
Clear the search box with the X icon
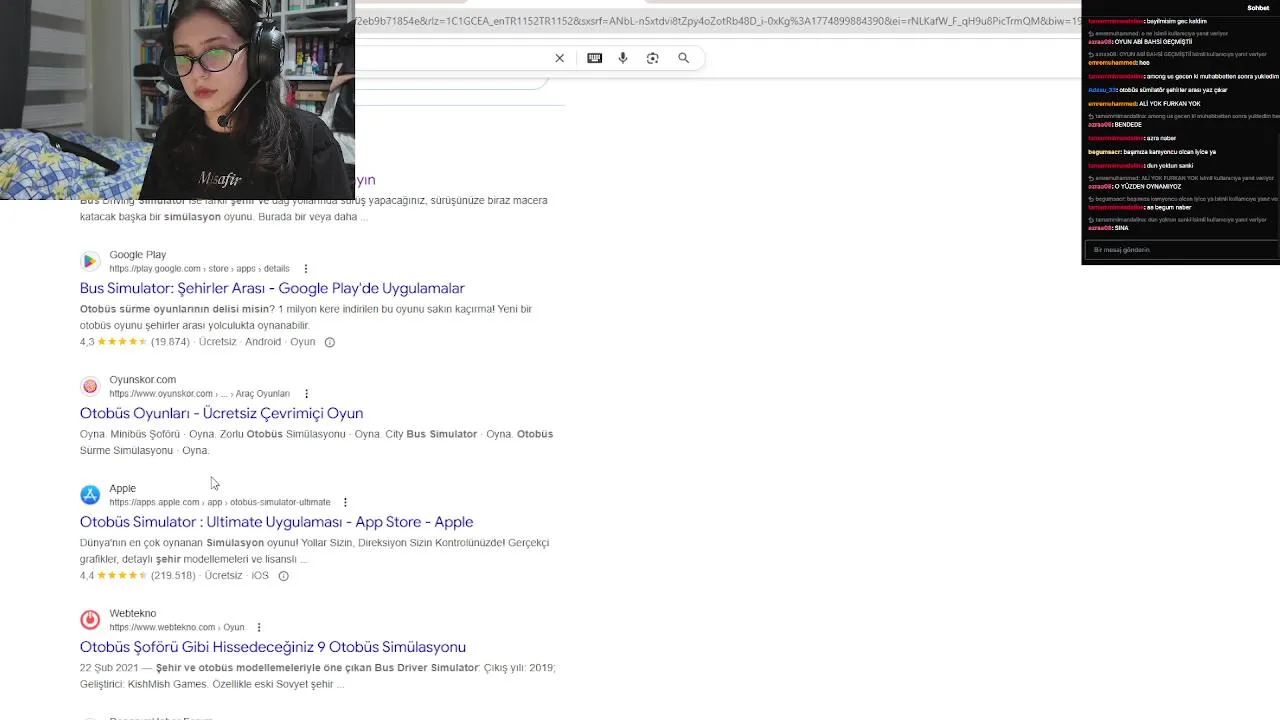(x=560, y=58)
